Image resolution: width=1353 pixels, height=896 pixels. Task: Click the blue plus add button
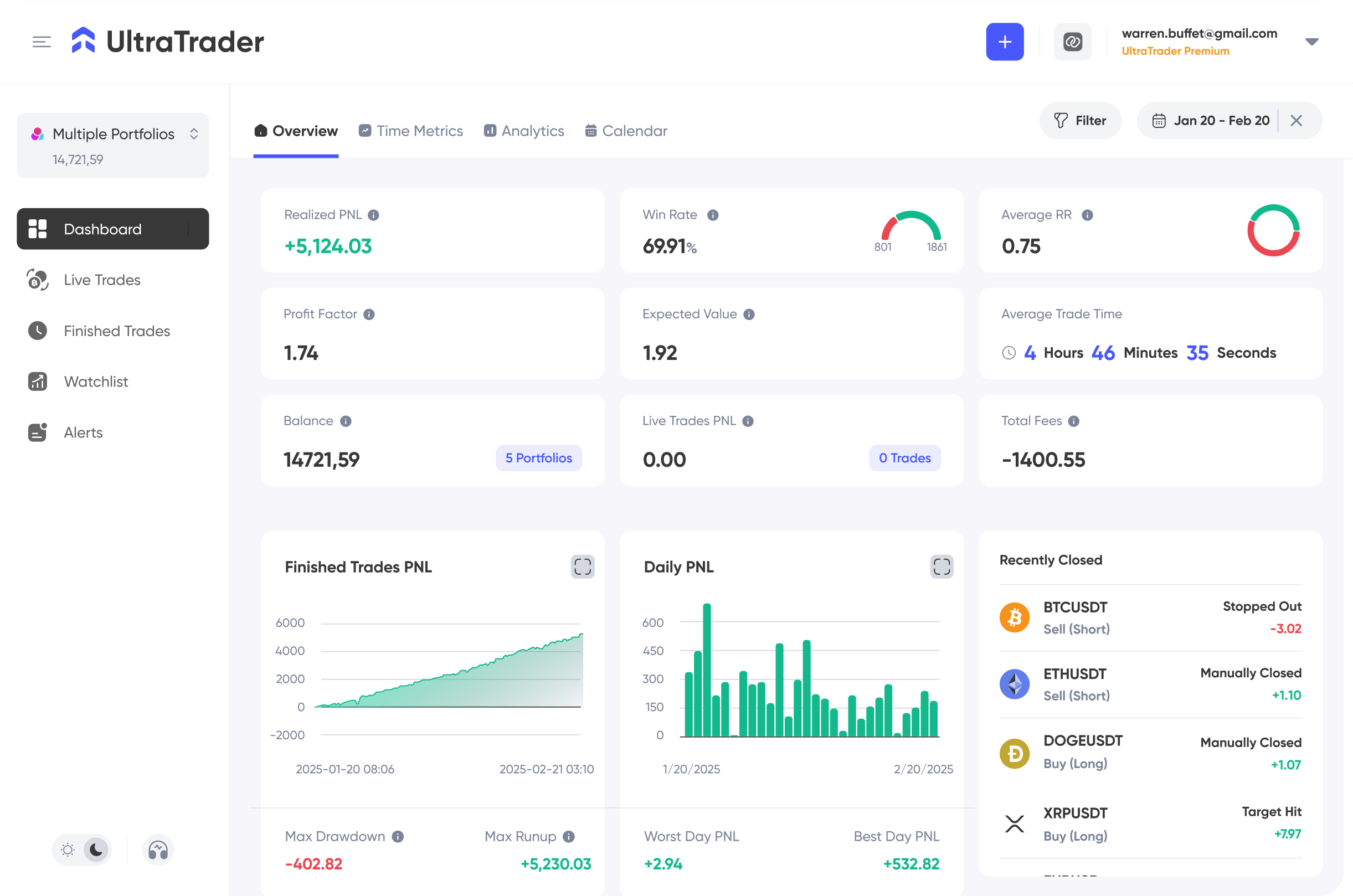click(x=1005, y=42)
